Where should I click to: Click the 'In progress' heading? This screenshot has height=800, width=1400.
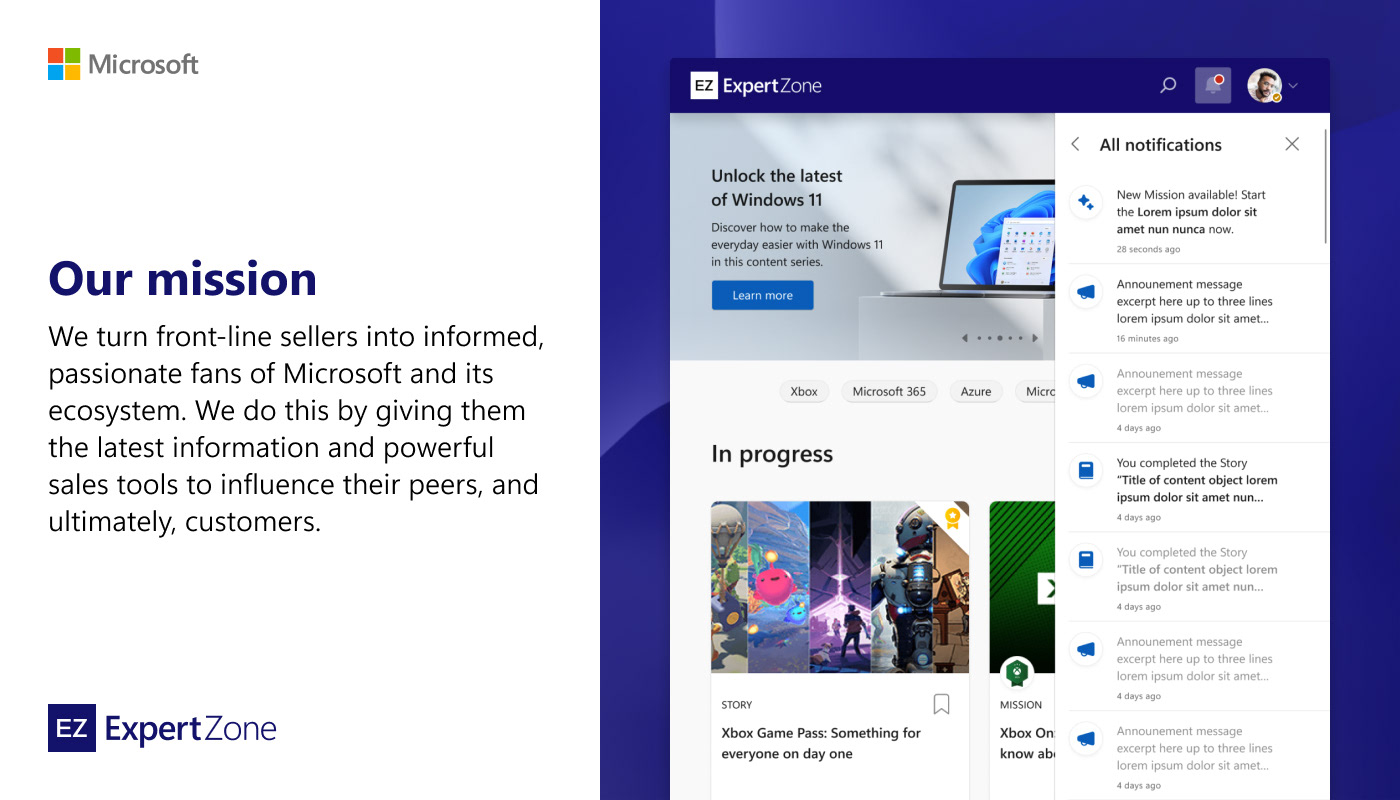point(772,454)
